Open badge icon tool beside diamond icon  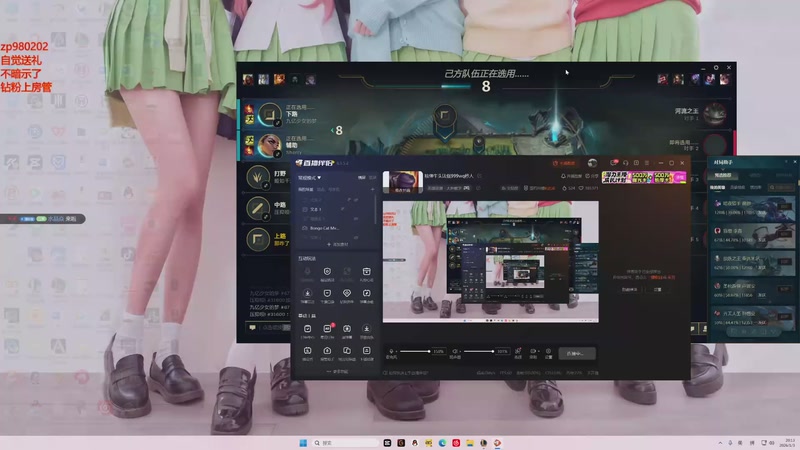[x=327, y=295]
